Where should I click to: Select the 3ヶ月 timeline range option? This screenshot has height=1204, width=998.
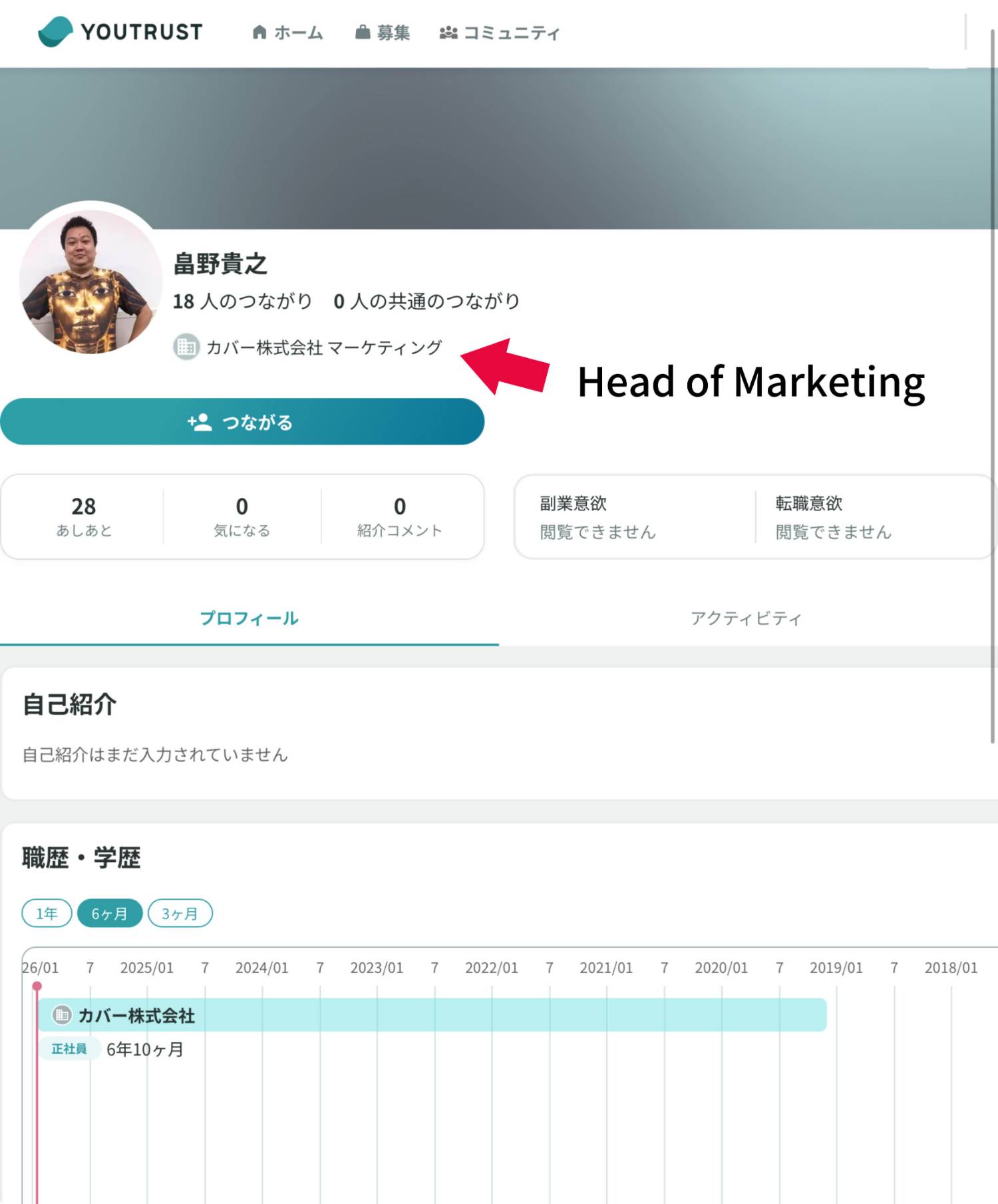pos(180,913)
